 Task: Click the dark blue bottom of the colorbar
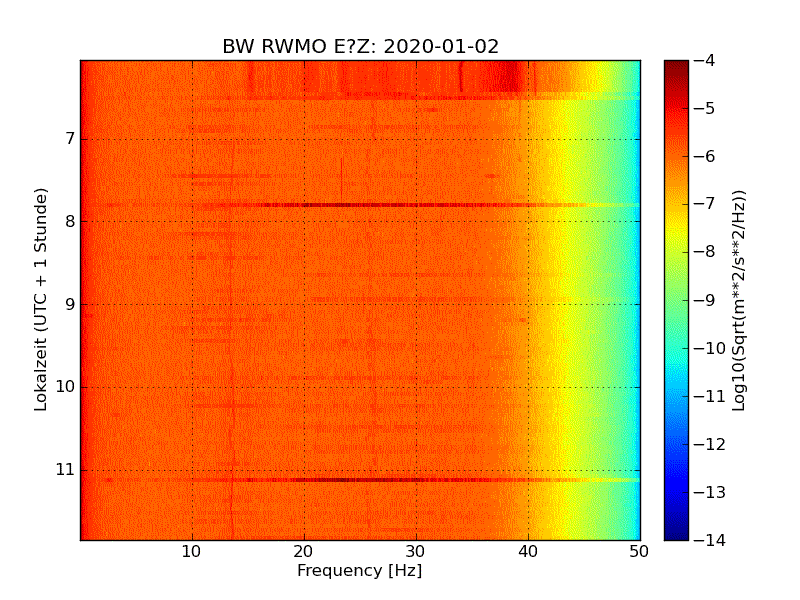tap(676, 533)
